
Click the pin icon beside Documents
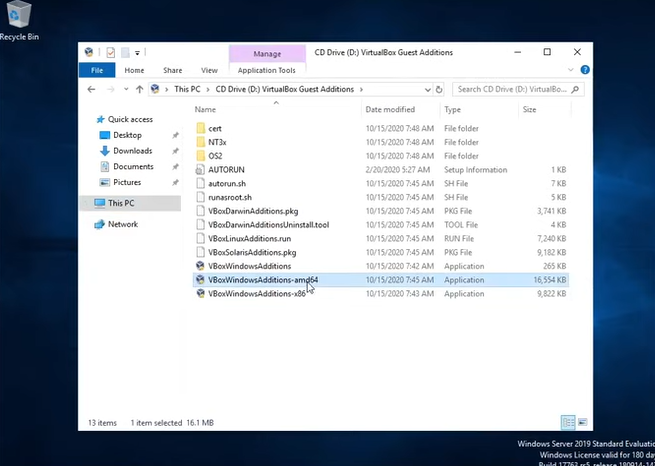(x=175, y=167)
